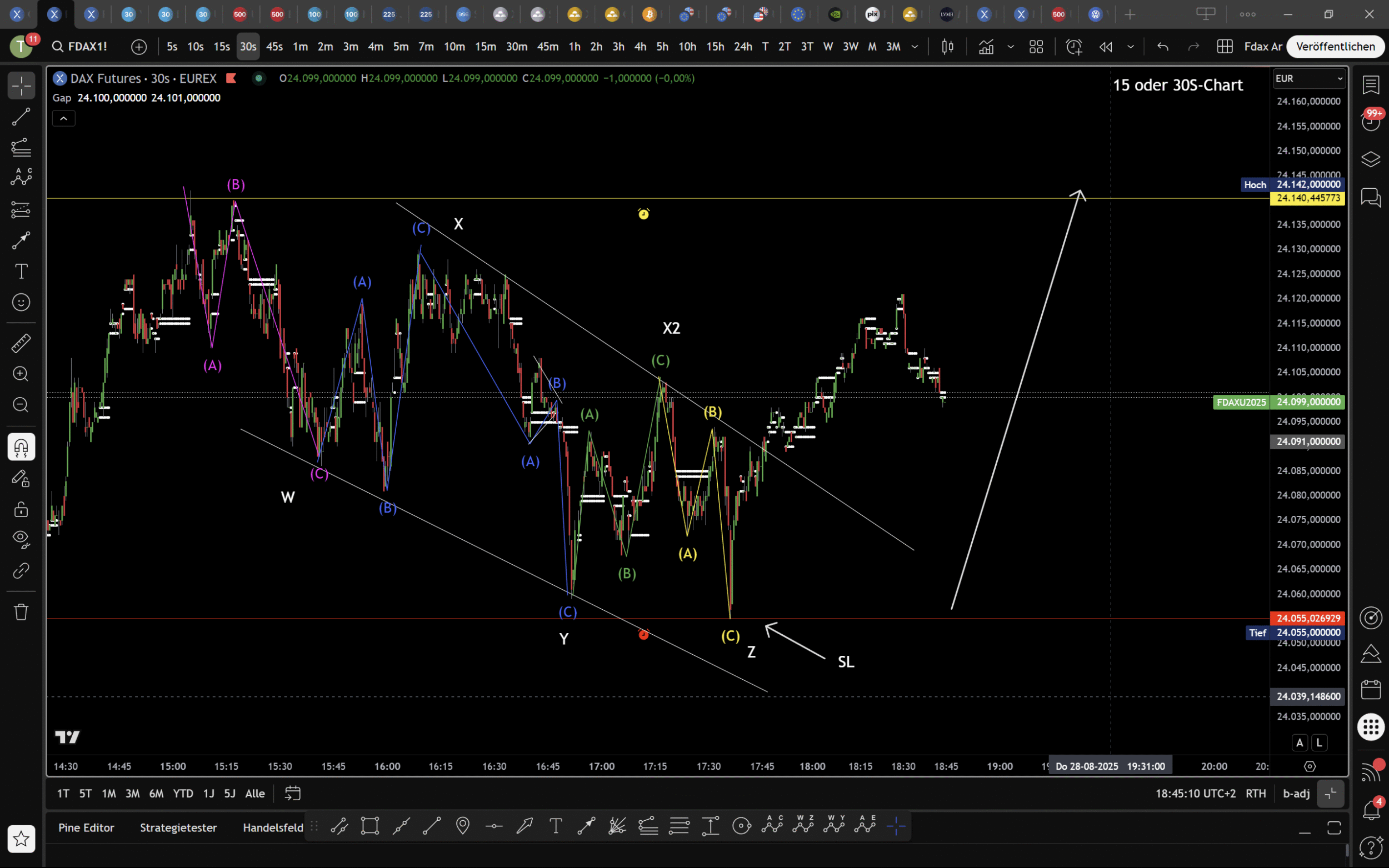Toggle magnet mode in left toolbar
Image resolution: width=1389 pixels, height=868 pixels.
[x=21, y=446]
